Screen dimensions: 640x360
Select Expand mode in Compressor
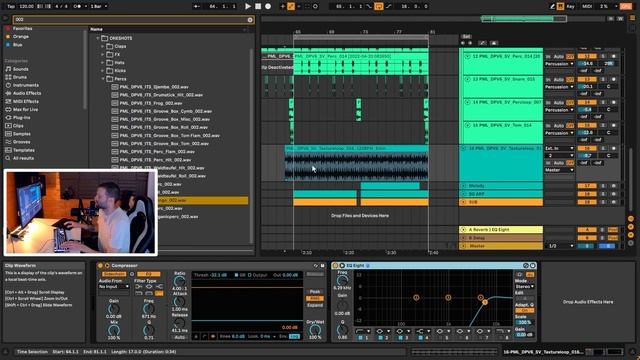(315, 305)
